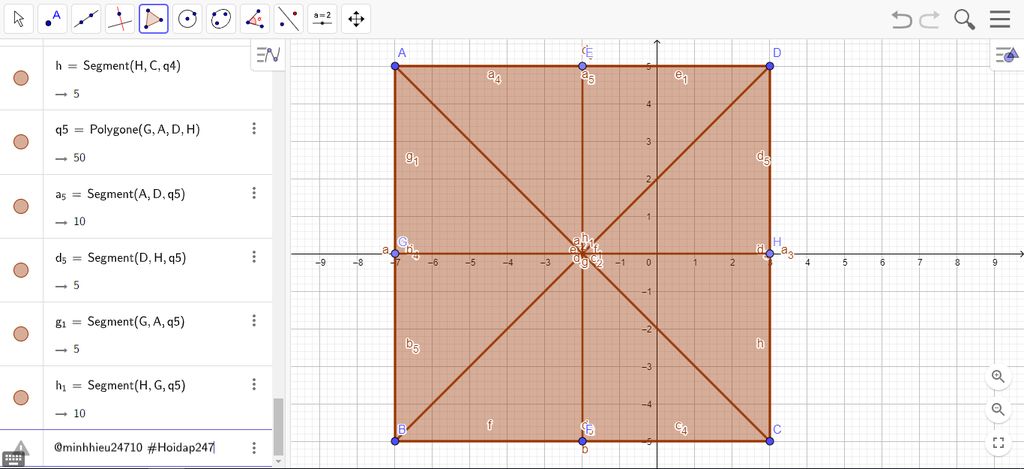Open options menu for g1 row
Image resolution: width=1024 pixels, height=469 pixels.
255,321
